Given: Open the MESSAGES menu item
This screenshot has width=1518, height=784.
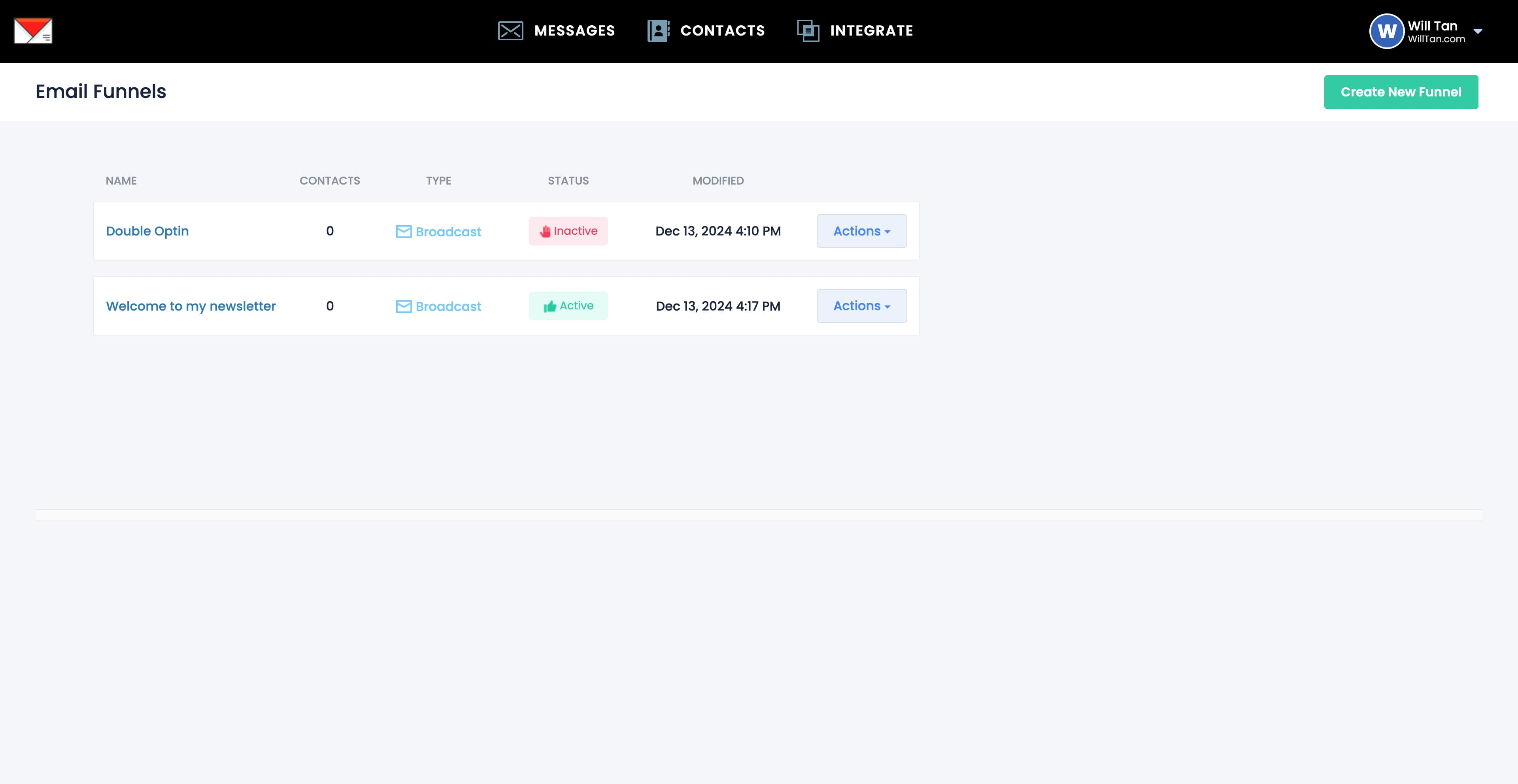Looking at the screenshot, I should (x=574, y=31).
